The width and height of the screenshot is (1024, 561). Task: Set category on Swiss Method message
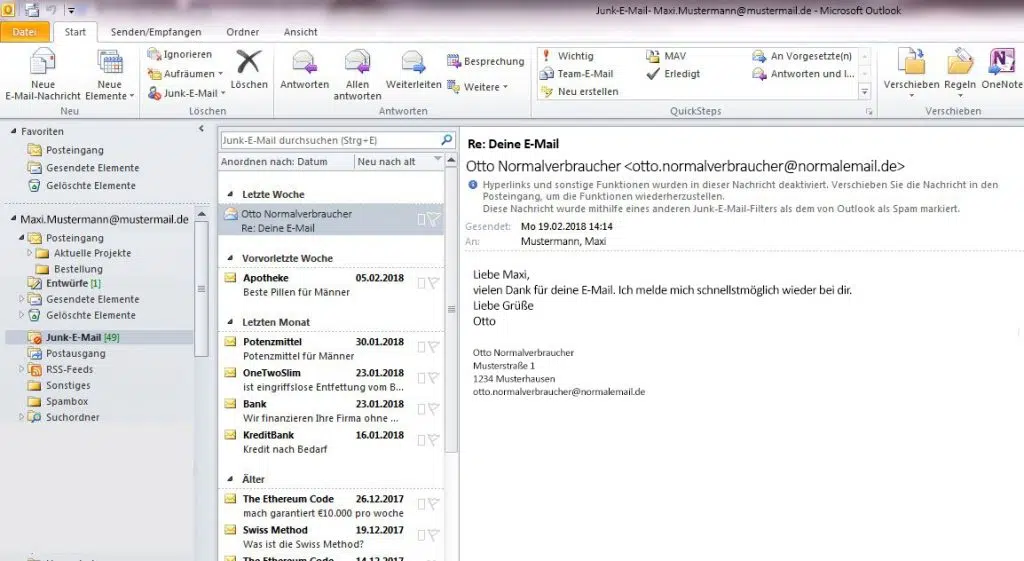click(421, 535)
